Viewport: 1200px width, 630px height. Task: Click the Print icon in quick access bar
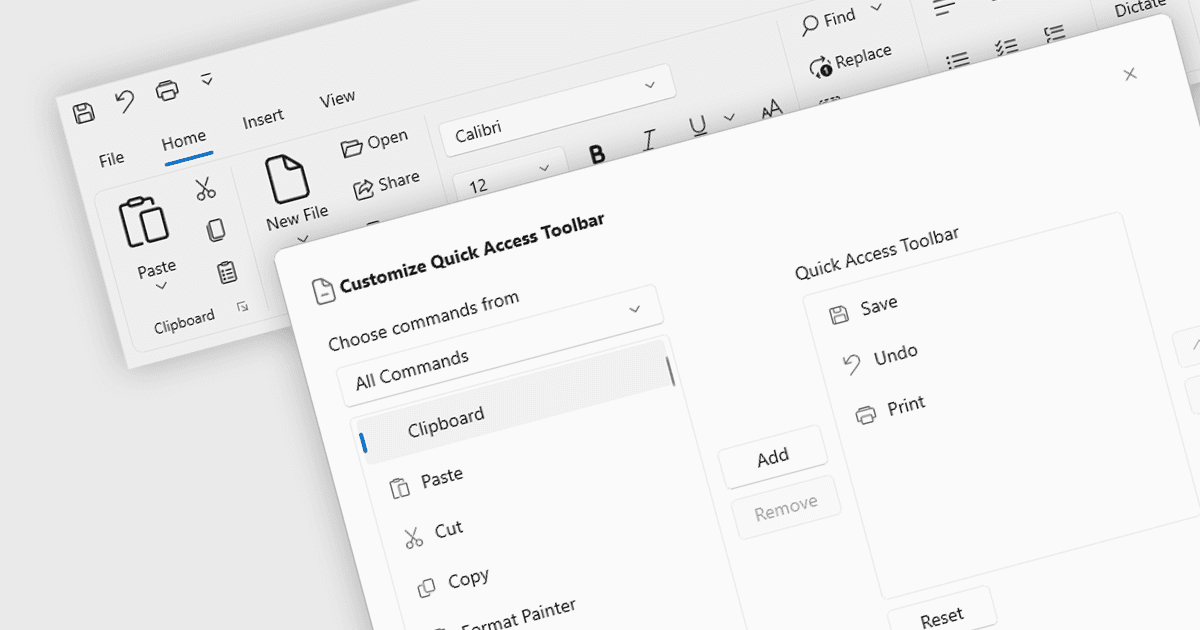(x=167, y=91)
